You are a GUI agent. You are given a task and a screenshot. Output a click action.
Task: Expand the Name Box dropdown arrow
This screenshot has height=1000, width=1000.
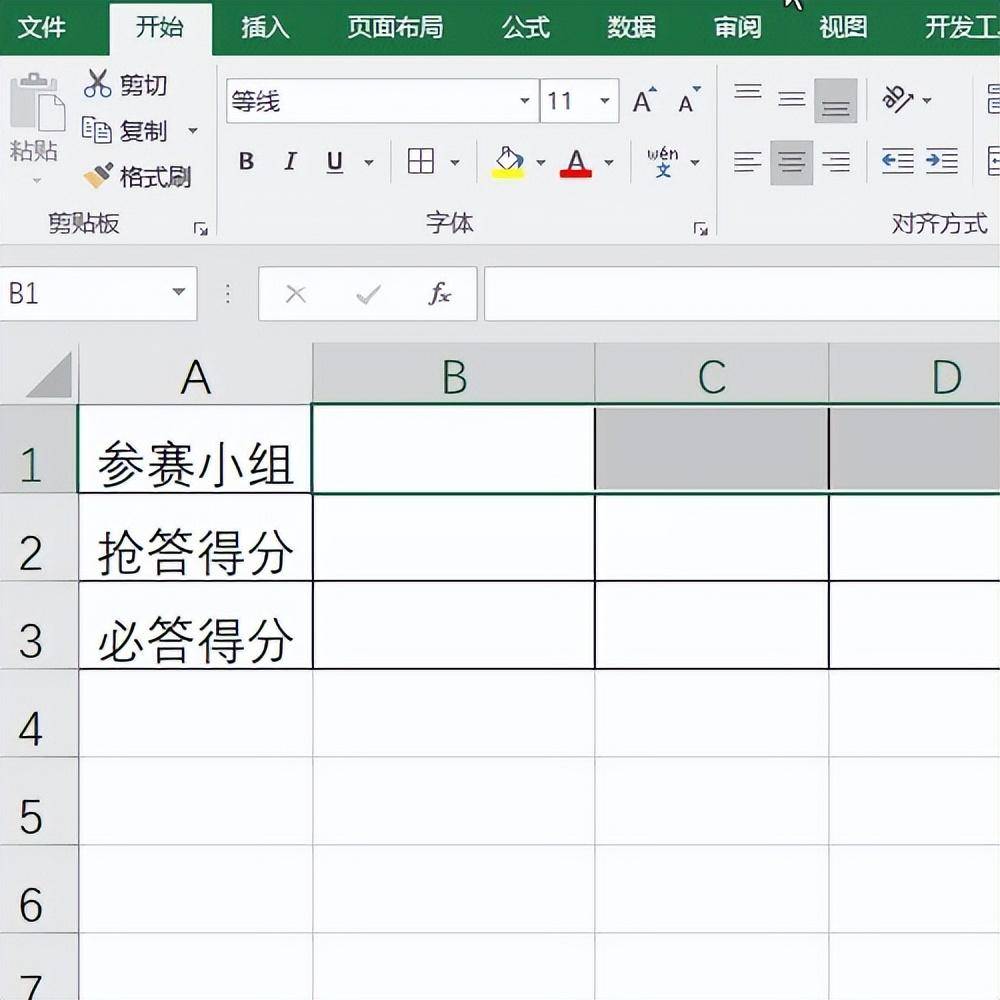click(x=179, y=292)
